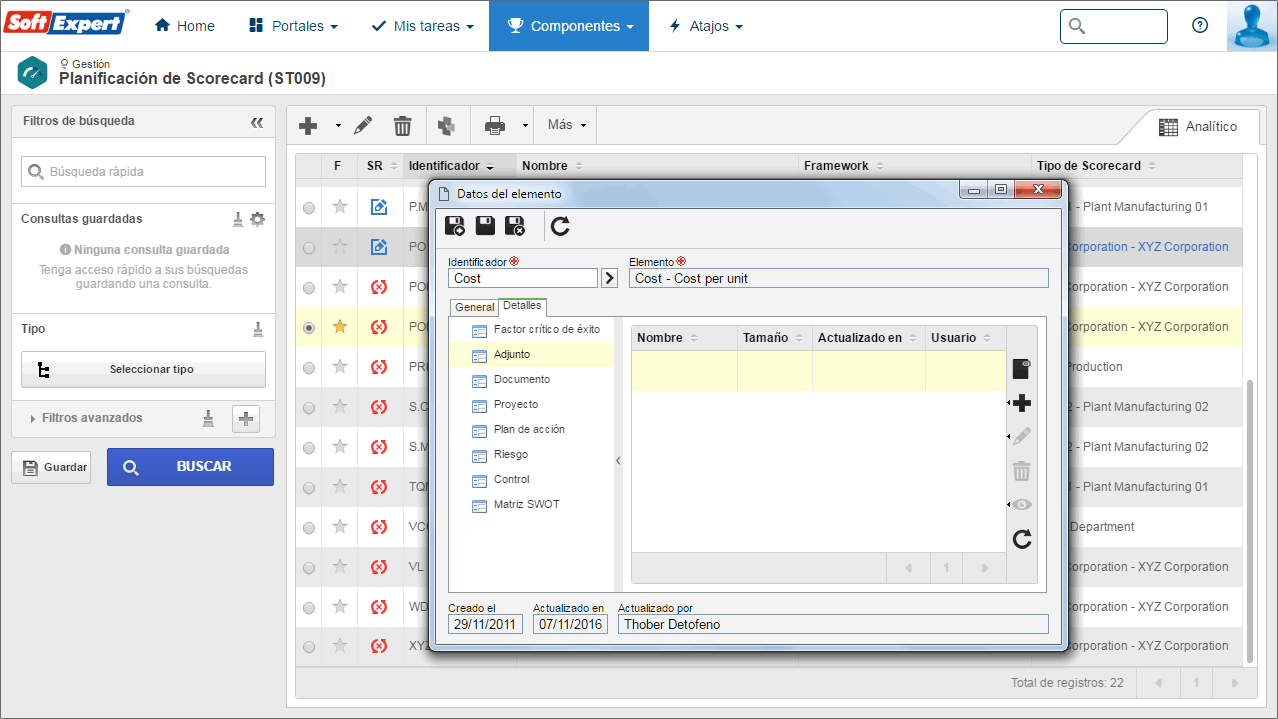This screenshot has width=1278, height=719.
Task: Switch to the General tab
Action: [x=475, y=307]
